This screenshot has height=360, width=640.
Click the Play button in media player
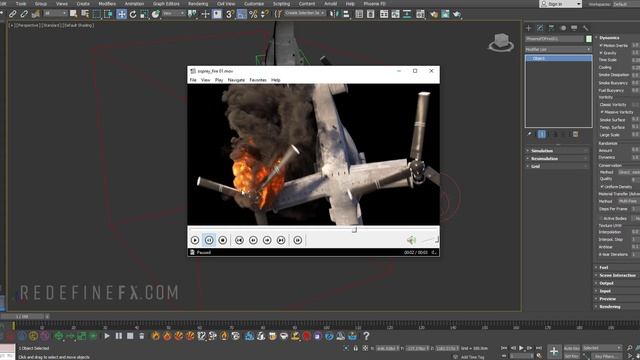(x=195, y=240)
